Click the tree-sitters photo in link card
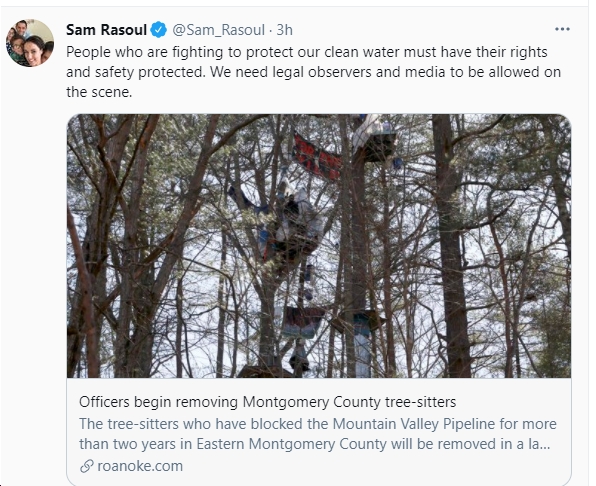596x486 pixels. tap(319, 246)
